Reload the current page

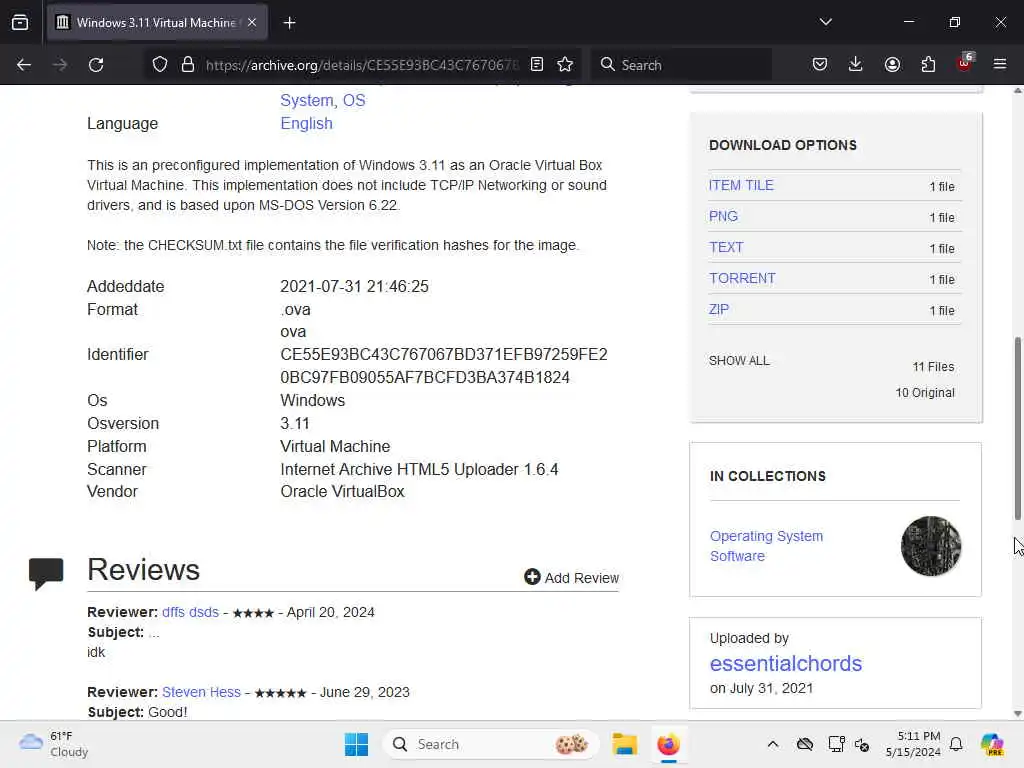point(96,65)
